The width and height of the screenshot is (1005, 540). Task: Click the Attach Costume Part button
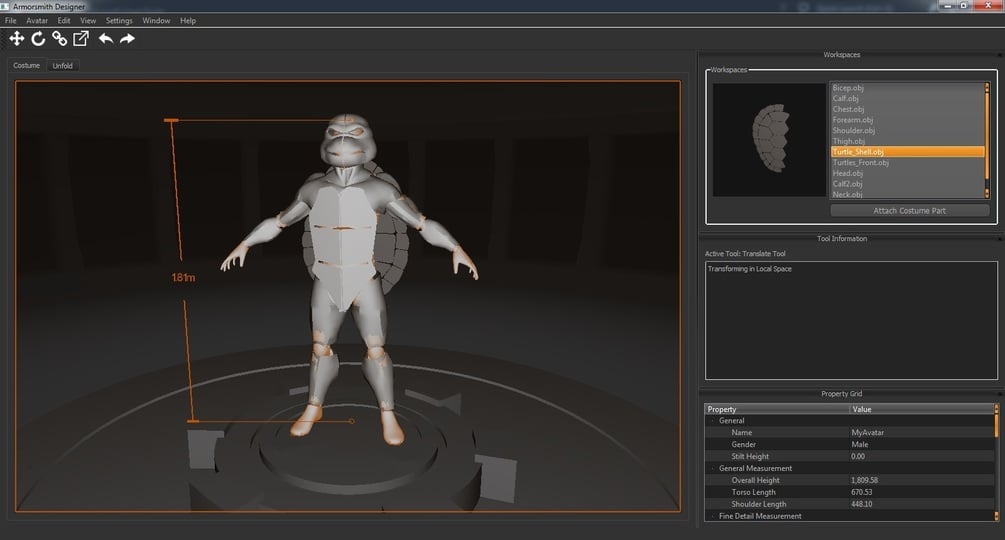[x=909, y=210]
